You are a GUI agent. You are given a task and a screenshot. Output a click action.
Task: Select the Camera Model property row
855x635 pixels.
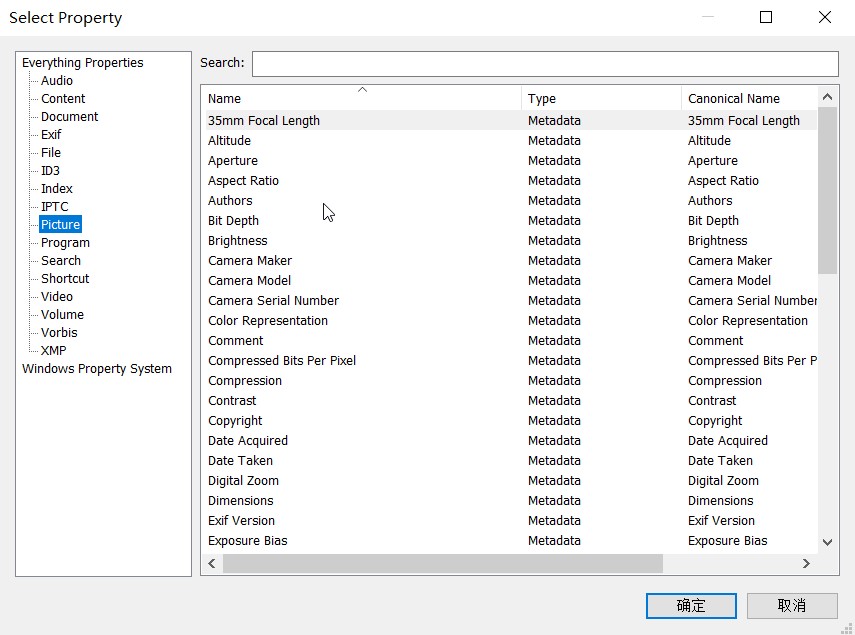(x=250, y=281)
